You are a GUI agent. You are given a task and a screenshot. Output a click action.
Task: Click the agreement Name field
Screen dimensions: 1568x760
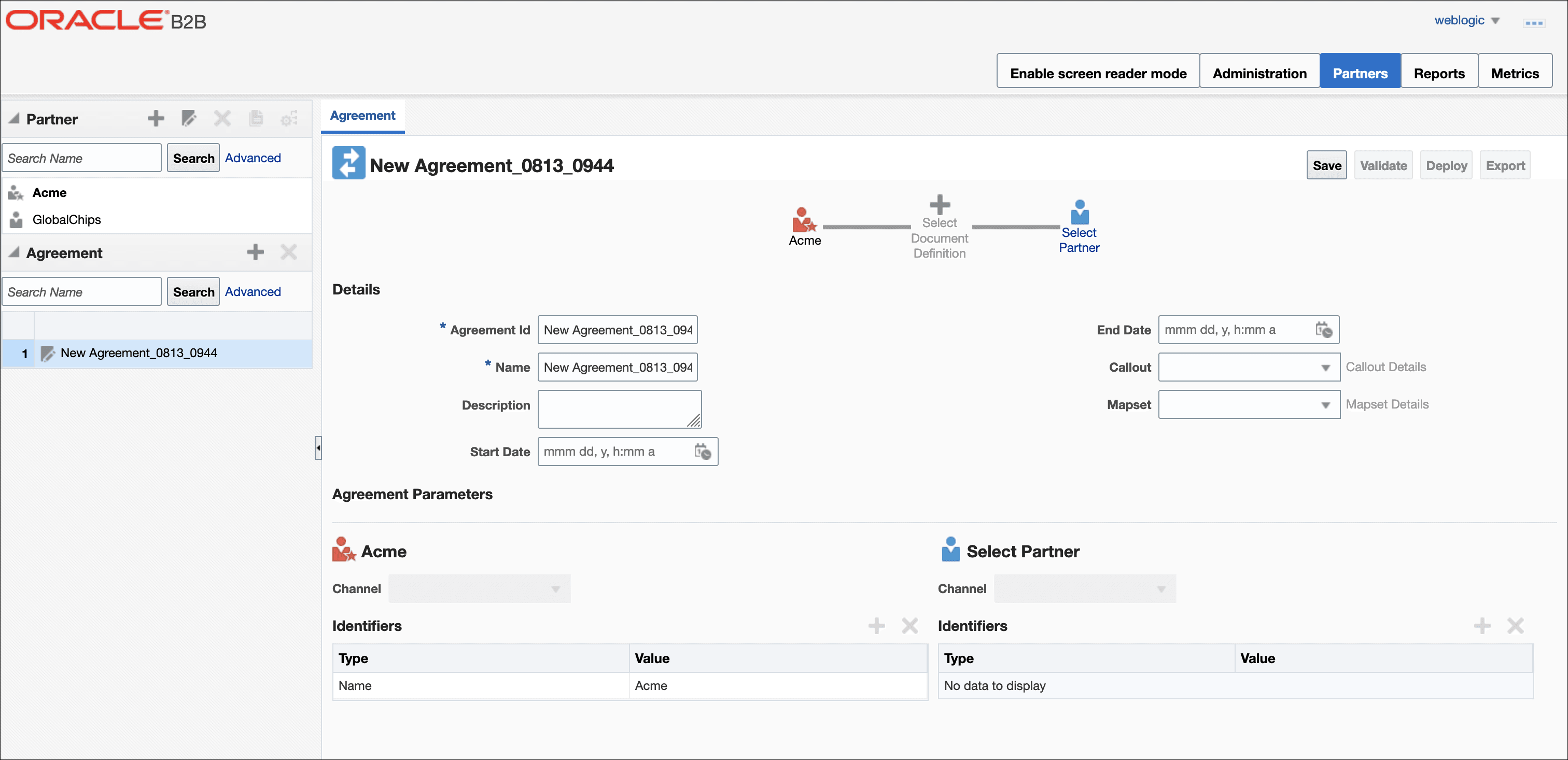pos(617,367)
